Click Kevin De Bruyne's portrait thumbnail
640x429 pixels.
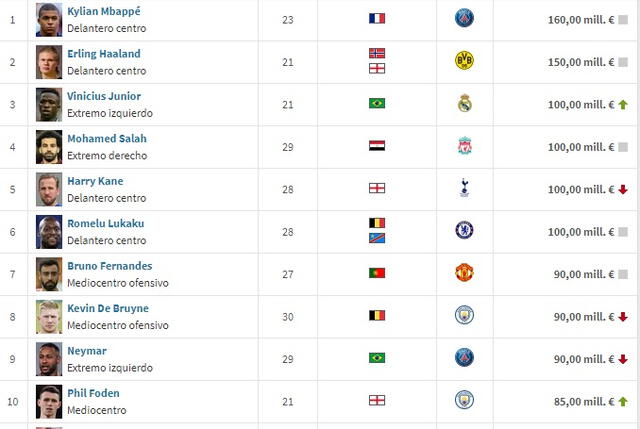click(x=49, y=316)
